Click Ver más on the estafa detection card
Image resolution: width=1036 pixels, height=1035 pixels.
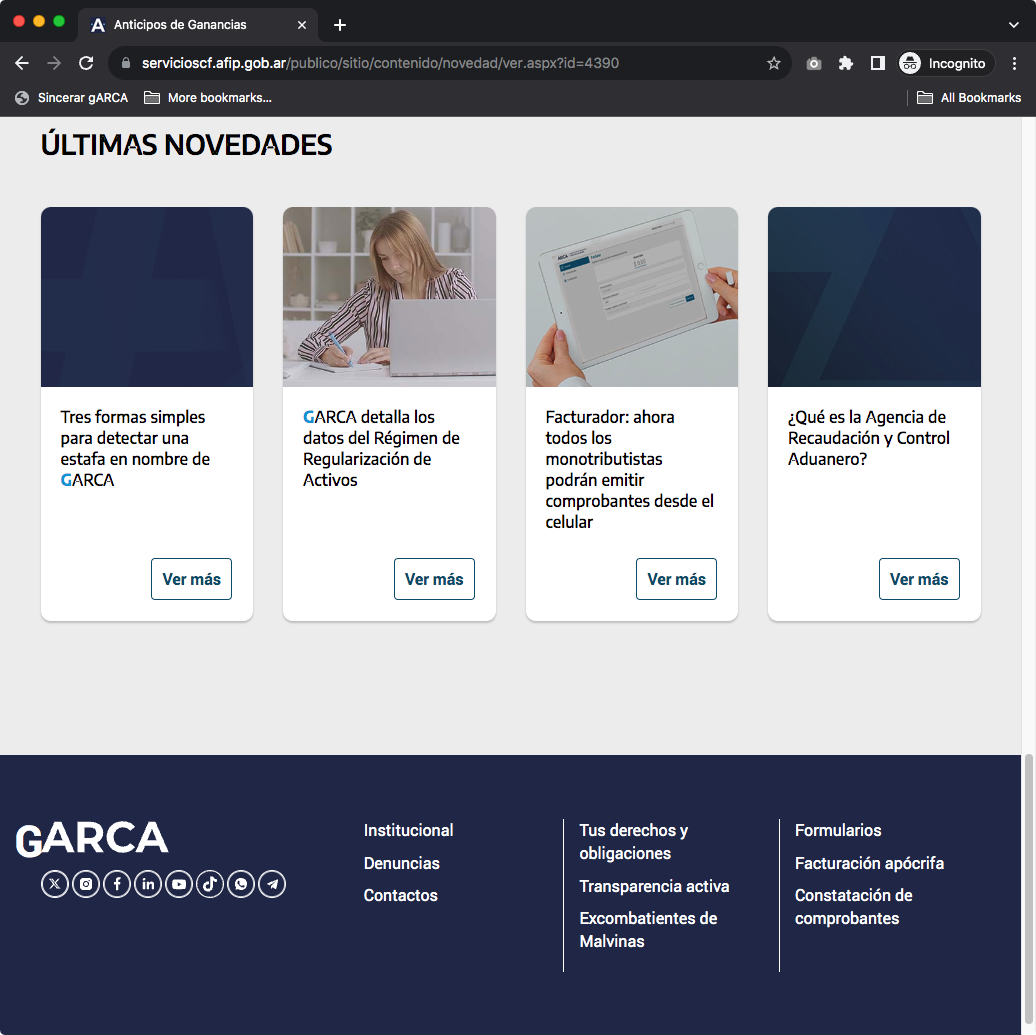coord(192,579)
